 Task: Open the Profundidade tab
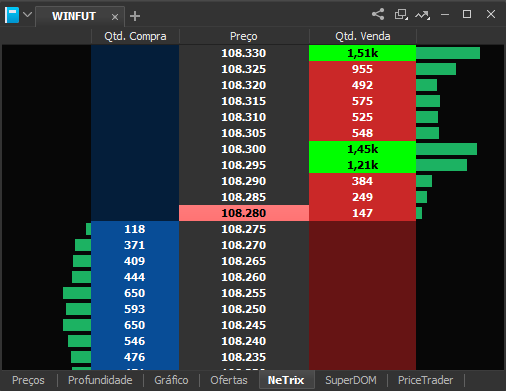[x=100, y=380]
